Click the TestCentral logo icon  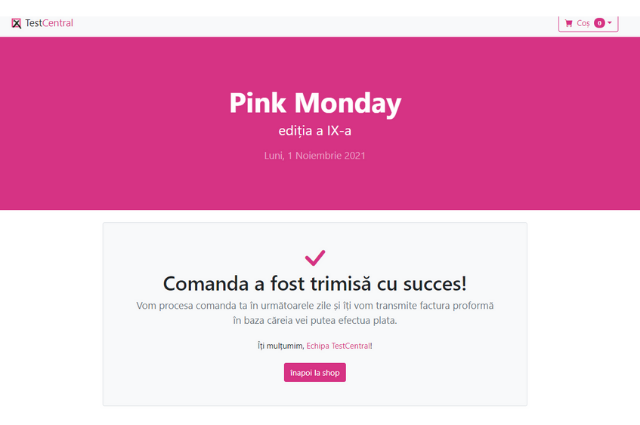tap(16, 23)
